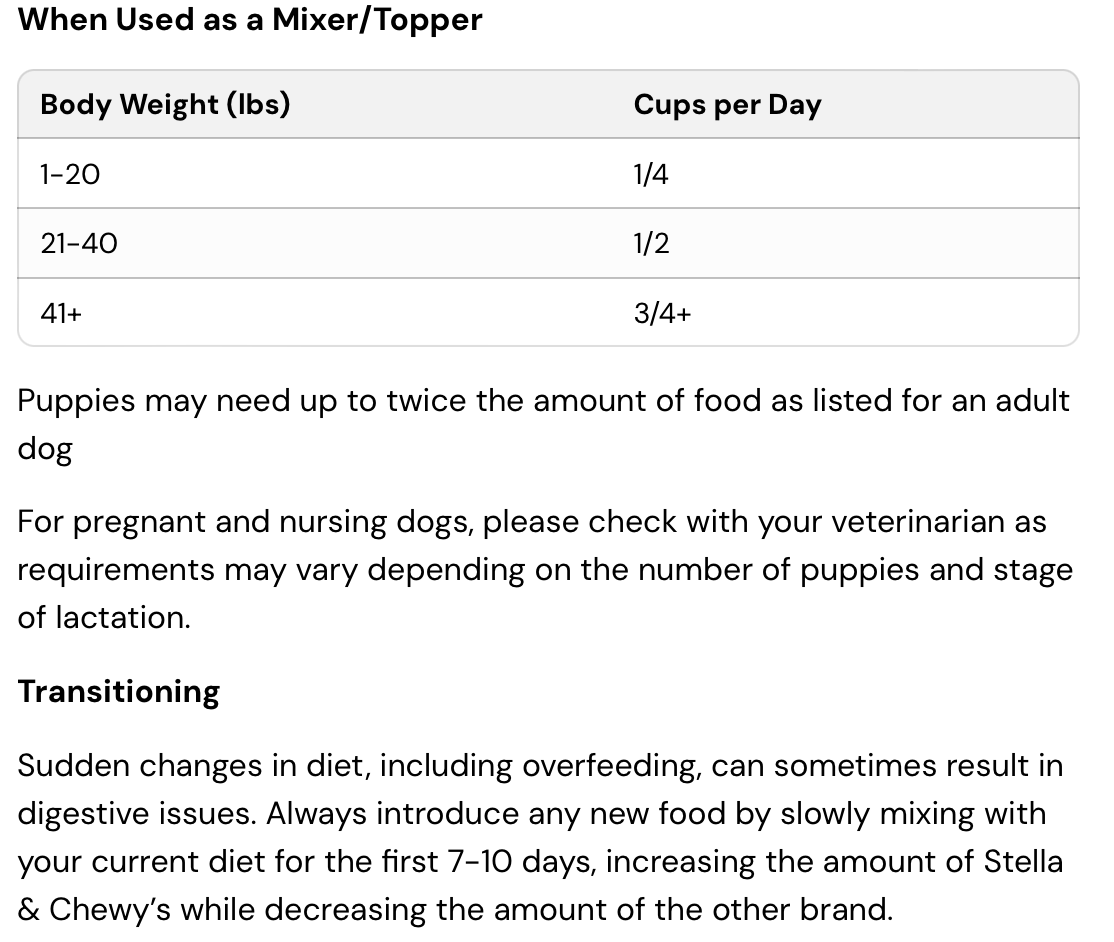This screenshot has width=1114, height=942.
Task: Click the "Transitioning" heading
Action: tap(118, 692)
